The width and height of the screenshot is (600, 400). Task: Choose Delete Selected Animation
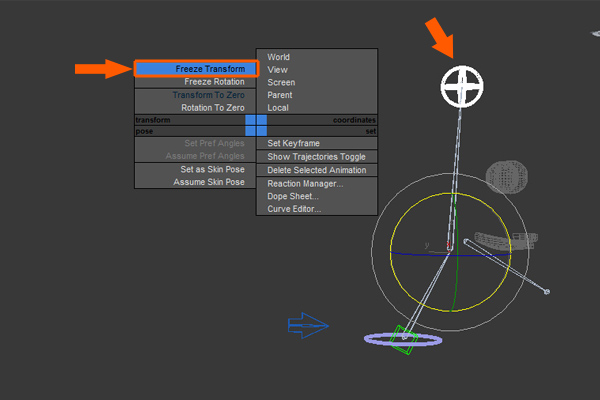(317, 170)
